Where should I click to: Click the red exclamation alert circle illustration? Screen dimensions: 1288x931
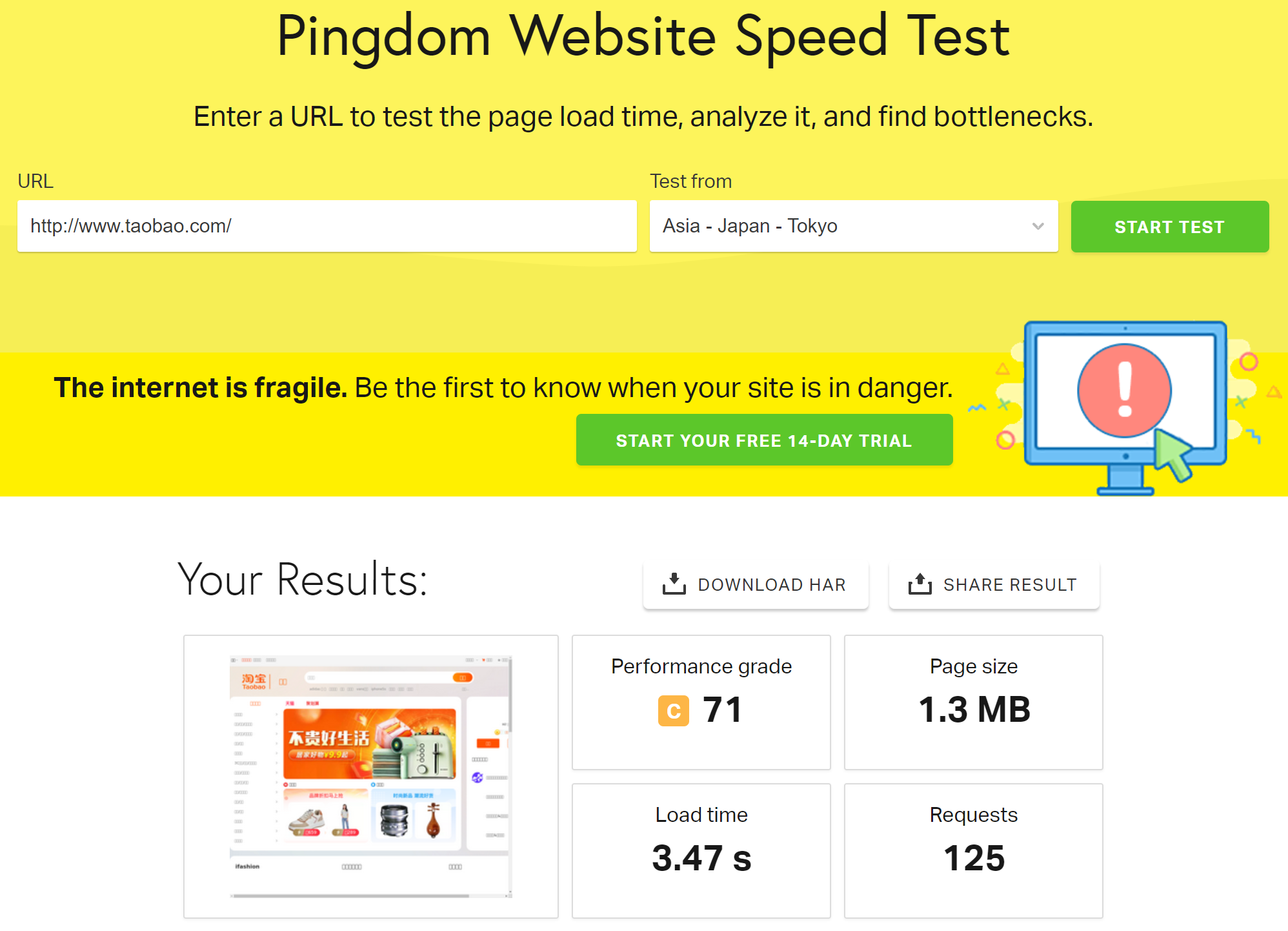(1124, 390)
